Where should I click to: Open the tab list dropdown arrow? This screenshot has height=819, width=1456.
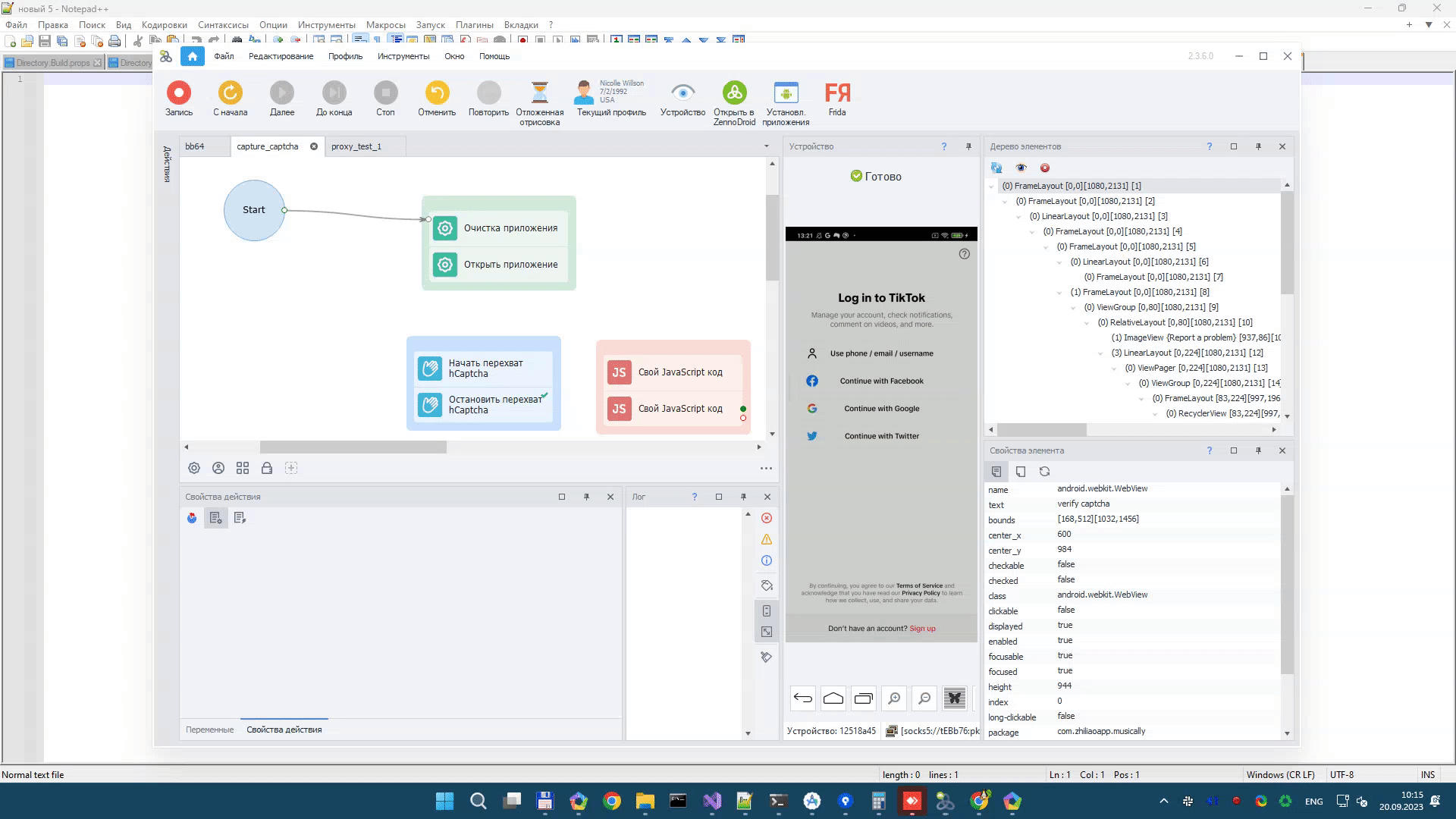pos(766,146)
